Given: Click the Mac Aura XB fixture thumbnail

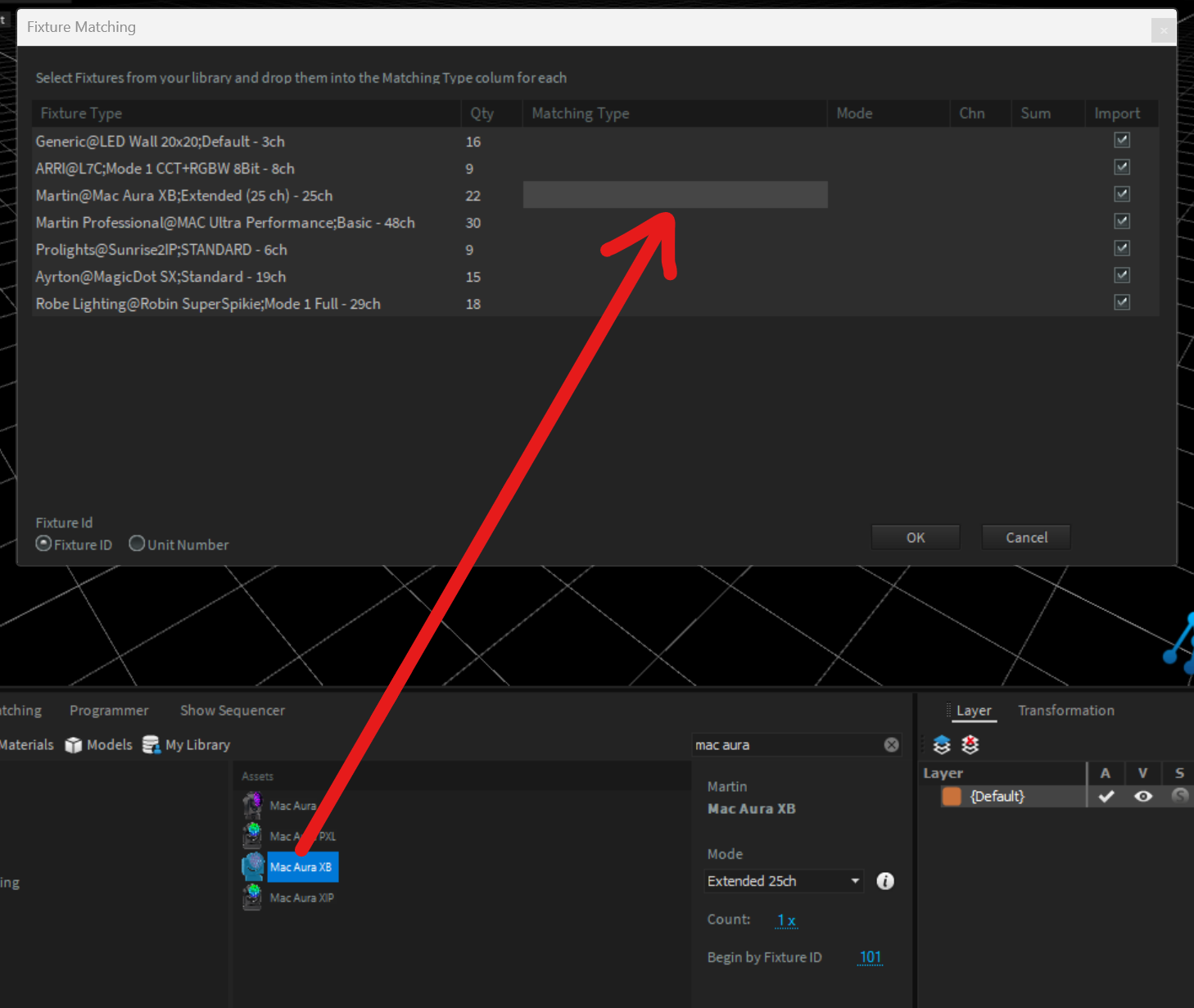Looking at the screenshot, I should coord(253,866).
